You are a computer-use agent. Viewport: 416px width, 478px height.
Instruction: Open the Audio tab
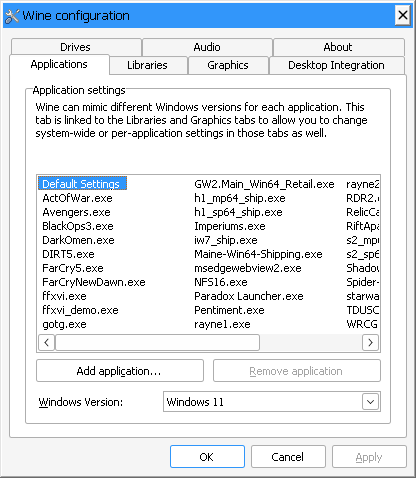207,47
